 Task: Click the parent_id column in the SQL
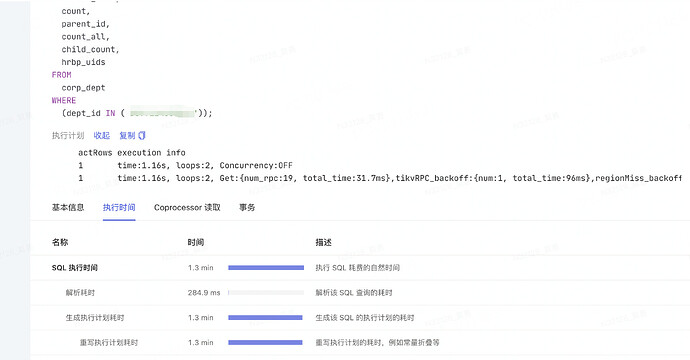coord(85,24)
